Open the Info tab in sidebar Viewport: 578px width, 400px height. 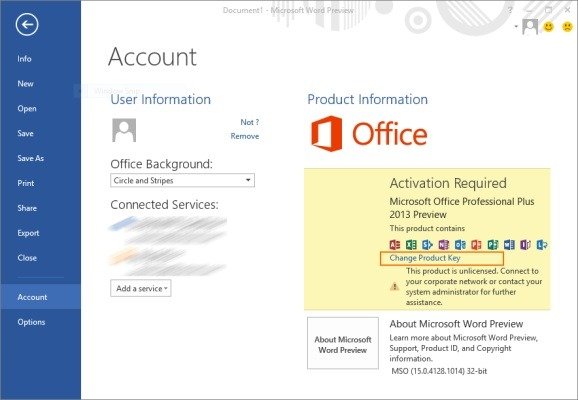point(24,59)
